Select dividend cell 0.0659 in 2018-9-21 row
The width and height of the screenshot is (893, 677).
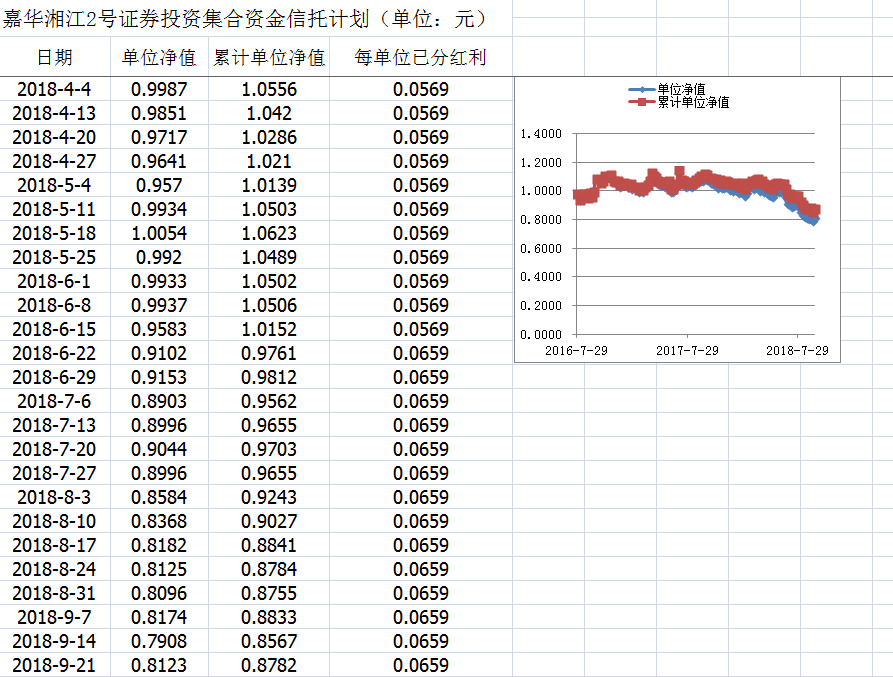pos(420,665)
